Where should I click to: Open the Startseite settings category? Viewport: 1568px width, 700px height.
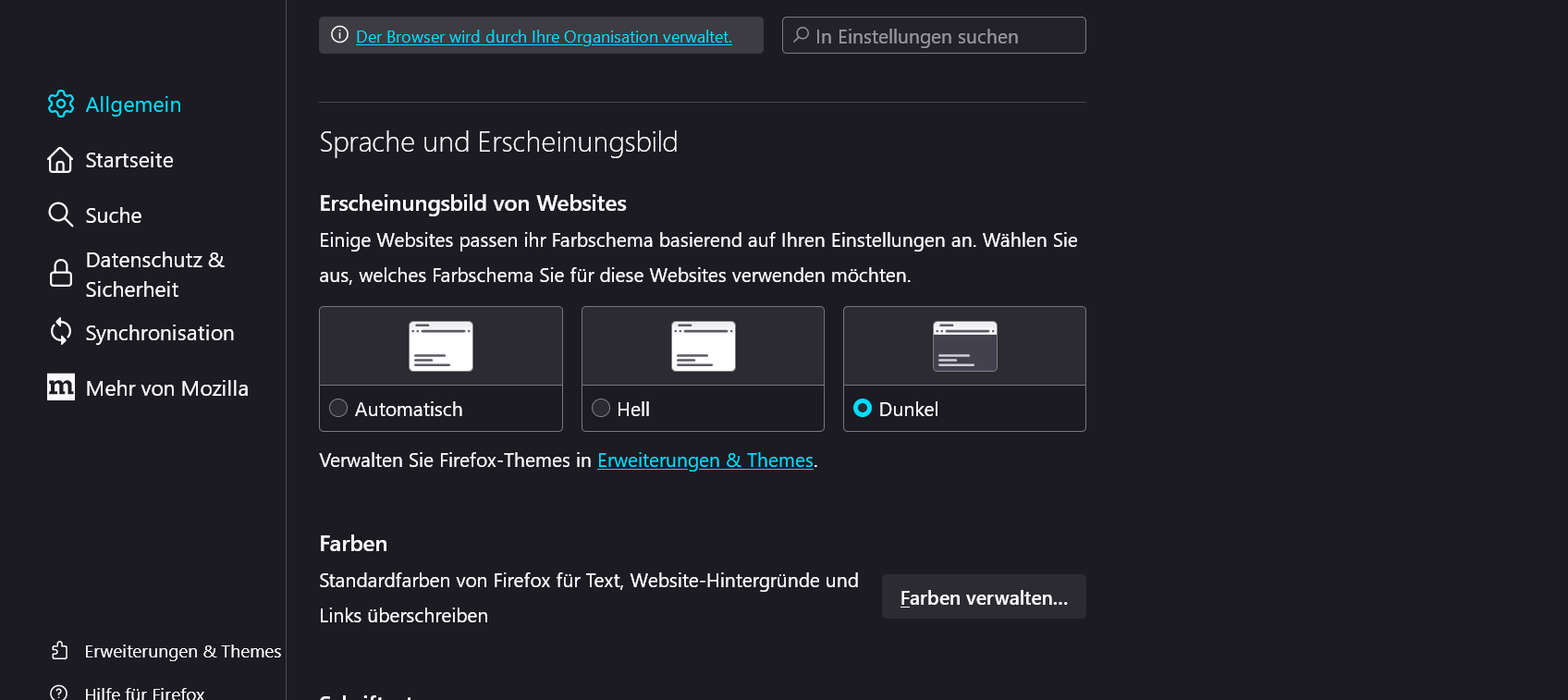click(x=129, y=160)
